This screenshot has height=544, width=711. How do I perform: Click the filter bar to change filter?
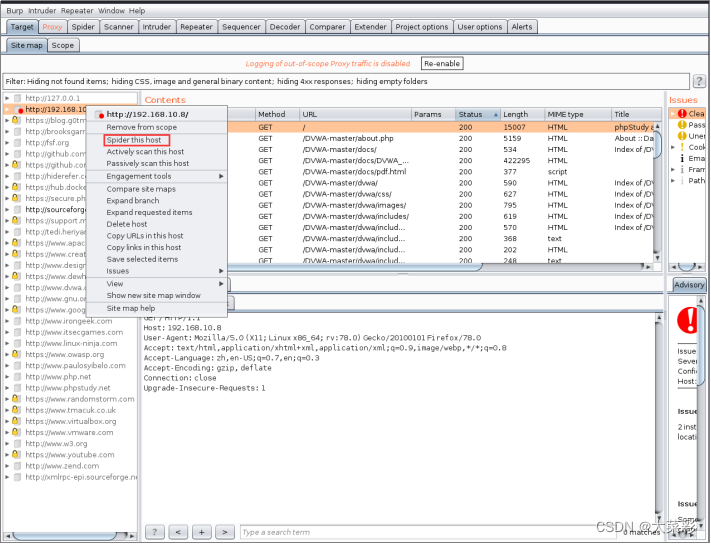click(346, 82)
